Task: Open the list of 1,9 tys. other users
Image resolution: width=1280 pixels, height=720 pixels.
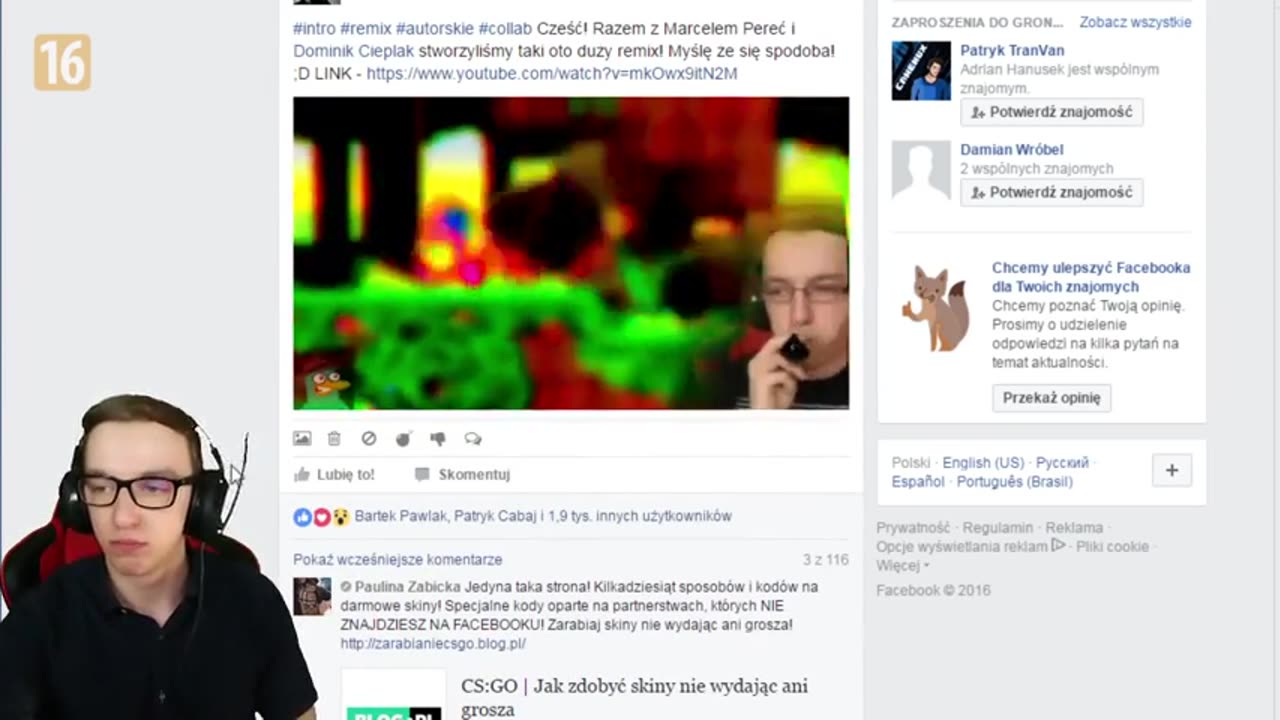Action: [x=640, y=516]
